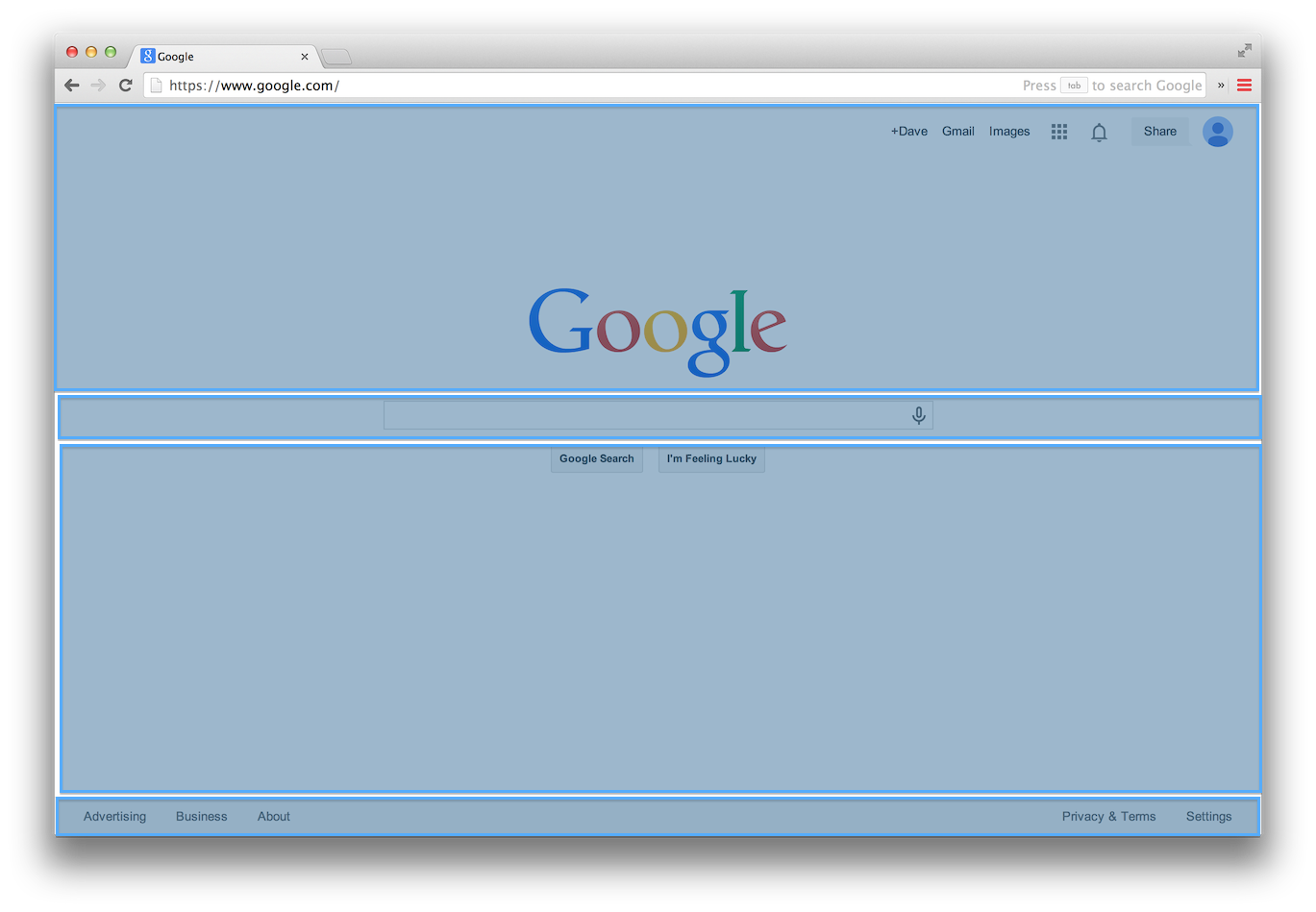Click the Google Search button
1316x912 pixels.
point(597,459)
